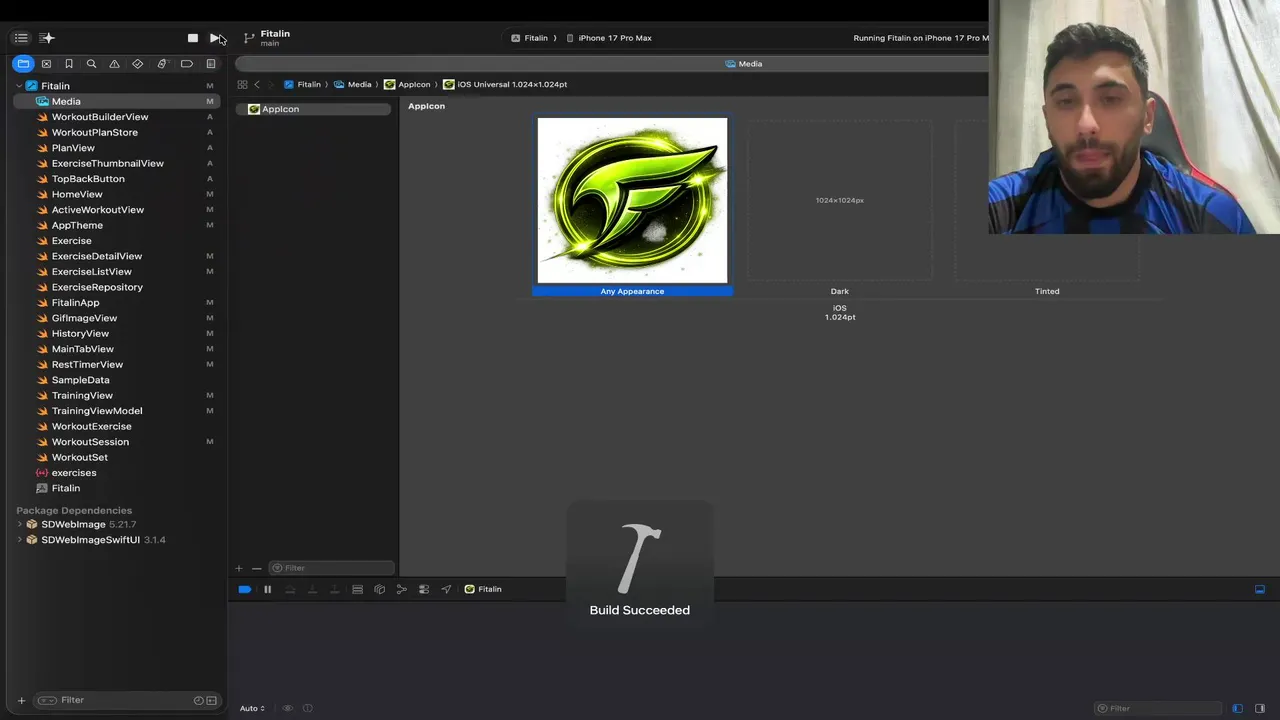This screenshot has height=720, width=1280.
Task: Show the Find navigator magnifier icon
Action: (x=91, y=64)
